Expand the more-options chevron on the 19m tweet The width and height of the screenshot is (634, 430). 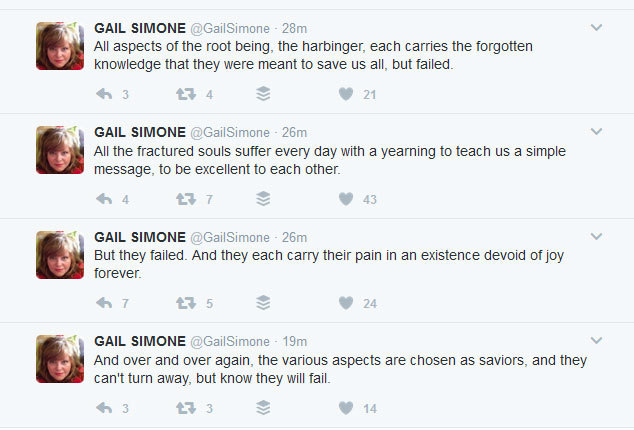pyautogui.click(x=597, y=341)
